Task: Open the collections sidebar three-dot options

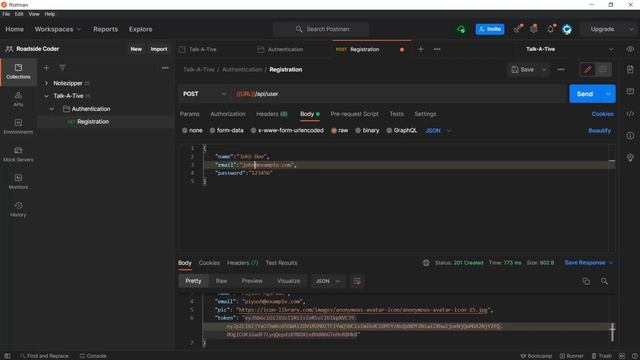Action: [x=165, y=68]
